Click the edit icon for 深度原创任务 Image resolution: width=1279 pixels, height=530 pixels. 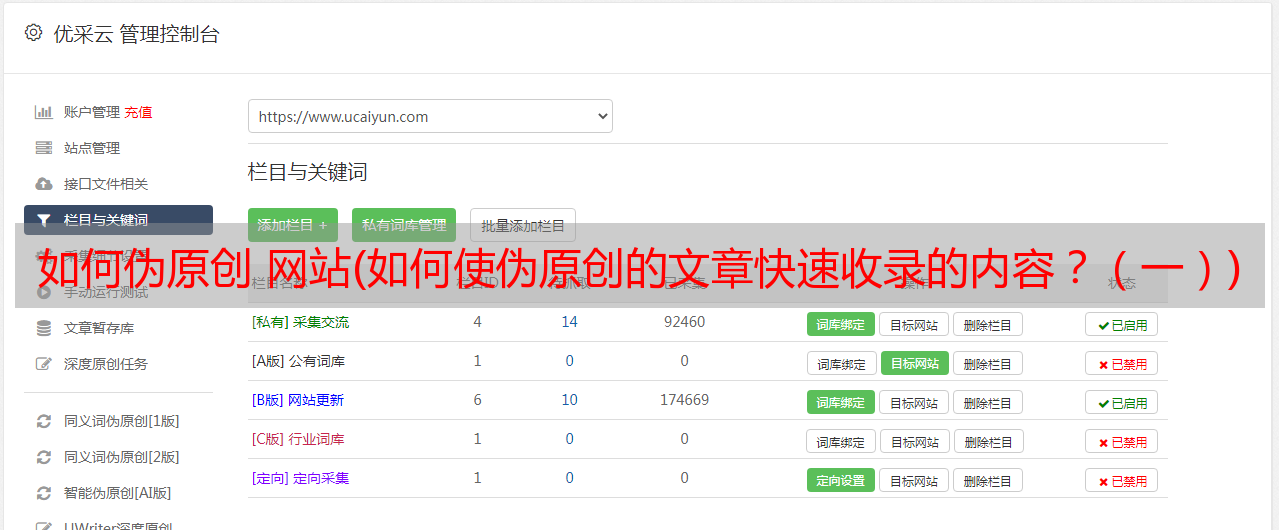[43, 364]
